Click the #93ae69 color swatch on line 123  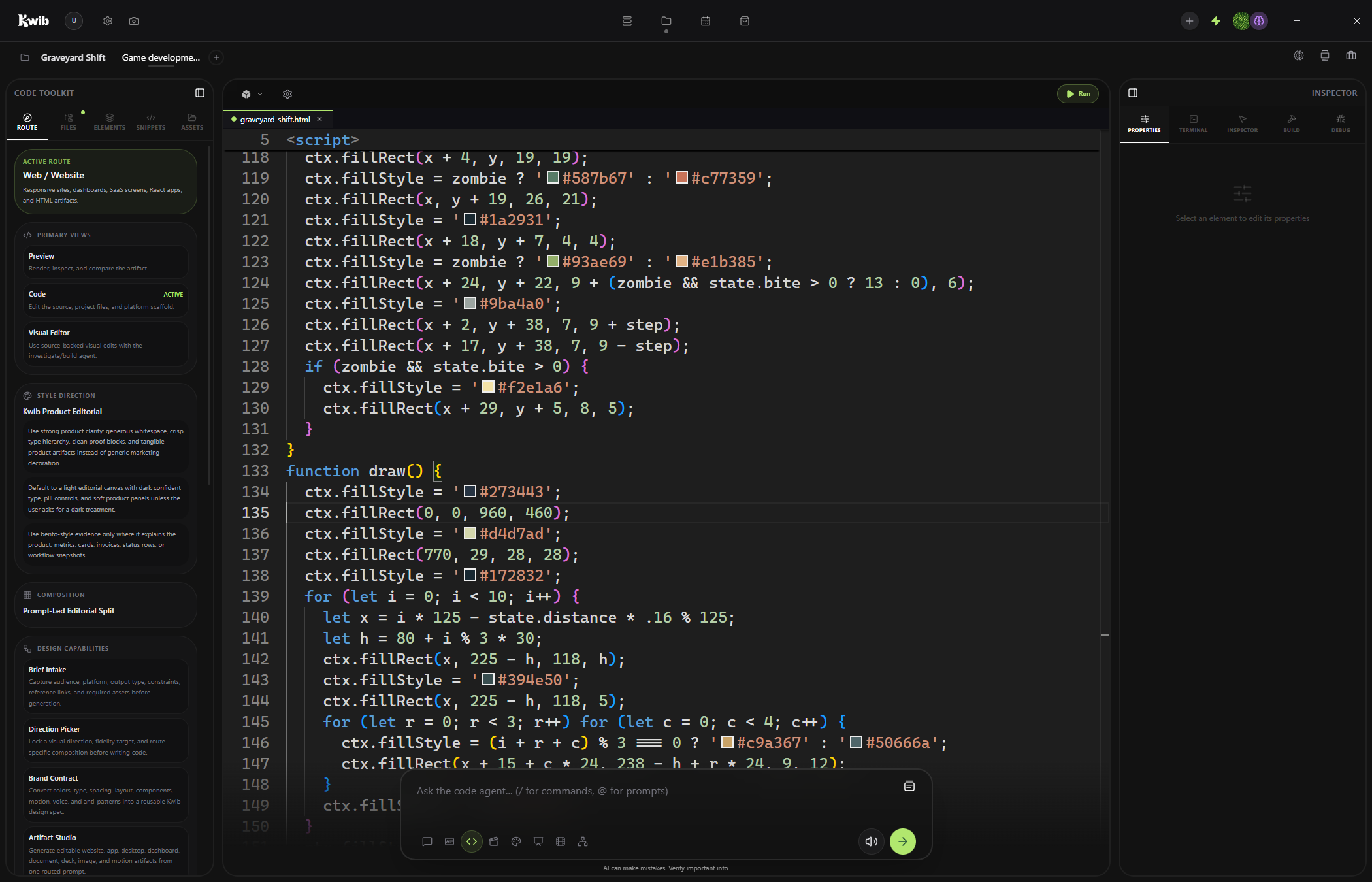click(x=553, y=261)
